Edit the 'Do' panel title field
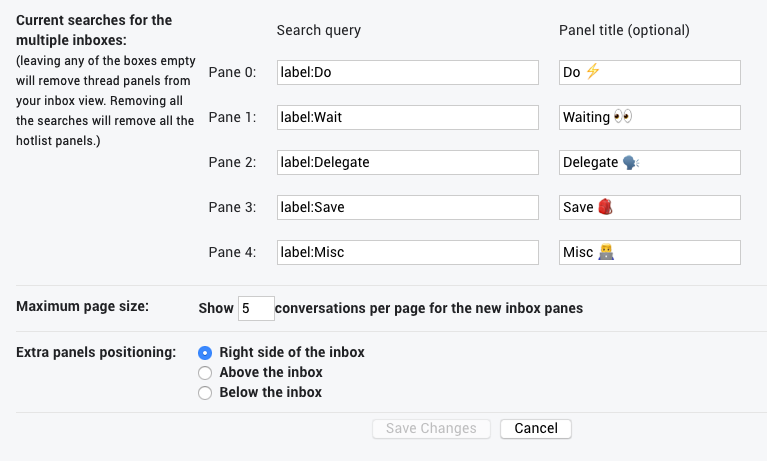Image resolution: width=767 pixels, height=461 pixels. [x=650, y=73]
